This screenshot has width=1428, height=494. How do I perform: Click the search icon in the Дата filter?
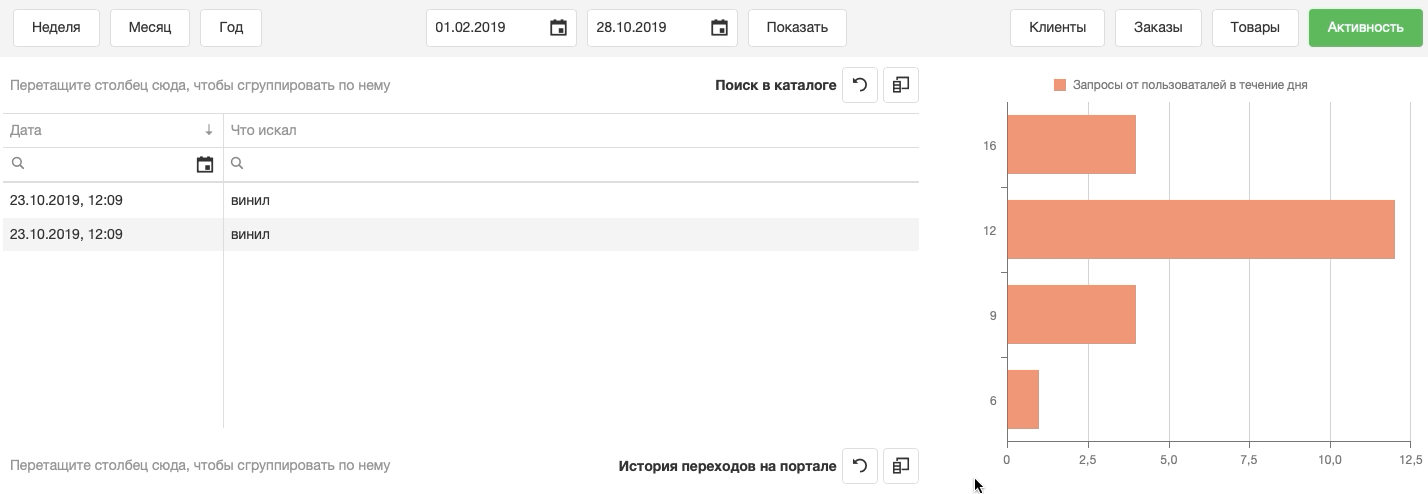coord(18,163)
